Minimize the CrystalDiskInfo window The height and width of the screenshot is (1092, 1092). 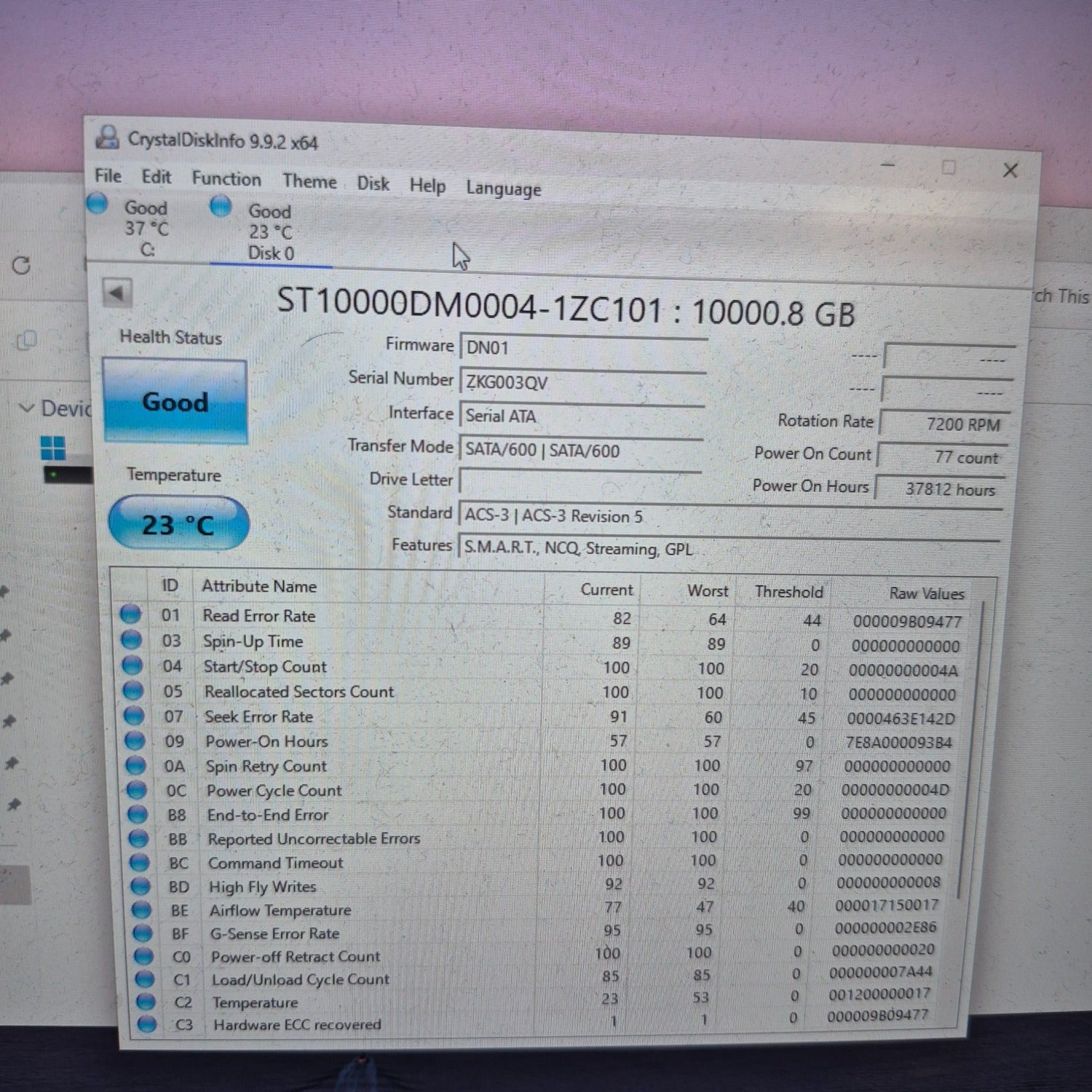tap(887, 165)
